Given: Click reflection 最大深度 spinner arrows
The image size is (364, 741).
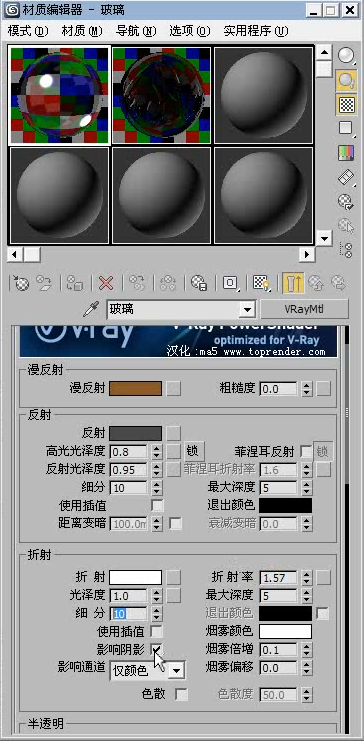Looking at the screenshot, I should [x=307, y=487].
